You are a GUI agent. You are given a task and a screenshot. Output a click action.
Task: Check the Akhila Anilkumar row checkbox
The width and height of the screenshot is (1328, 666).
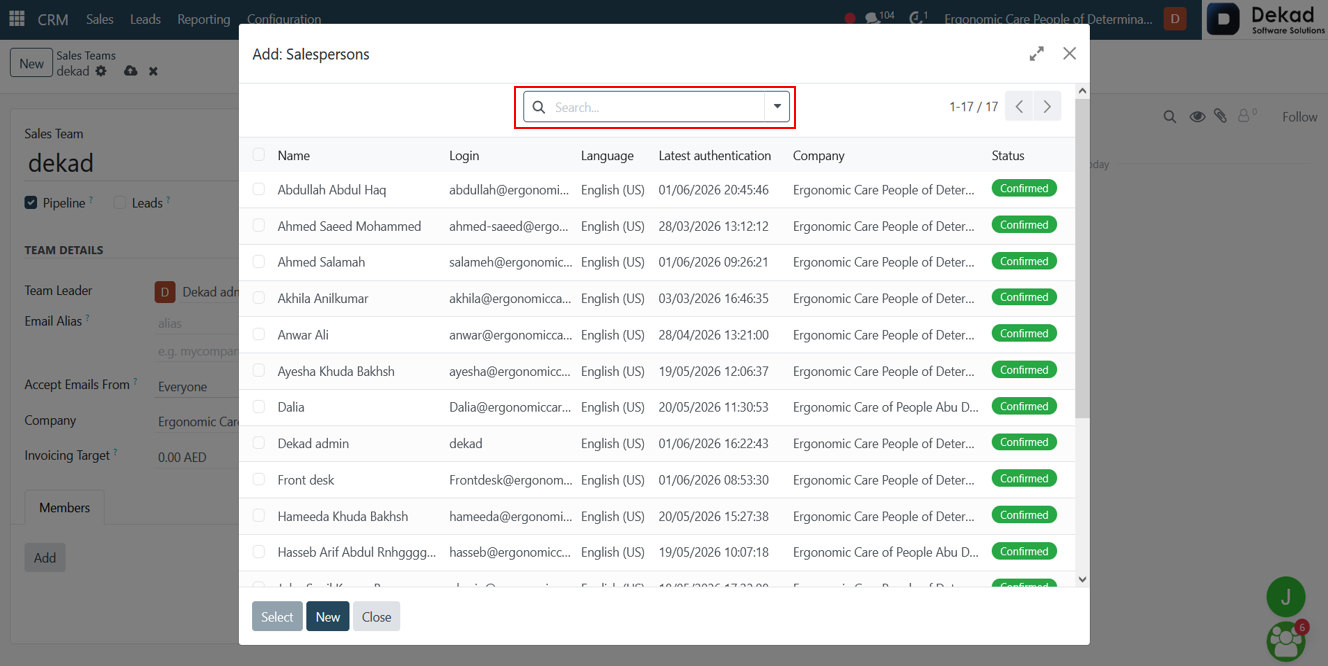pos(259,298)
